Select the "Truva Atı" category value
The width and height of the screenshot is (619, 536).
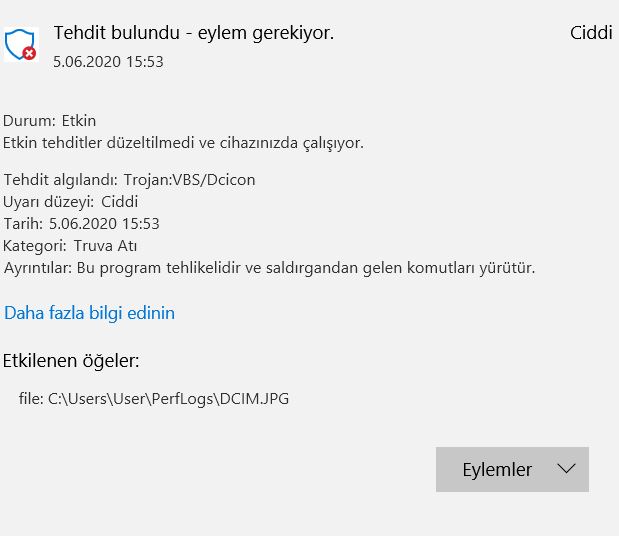(x=105, y=245)
